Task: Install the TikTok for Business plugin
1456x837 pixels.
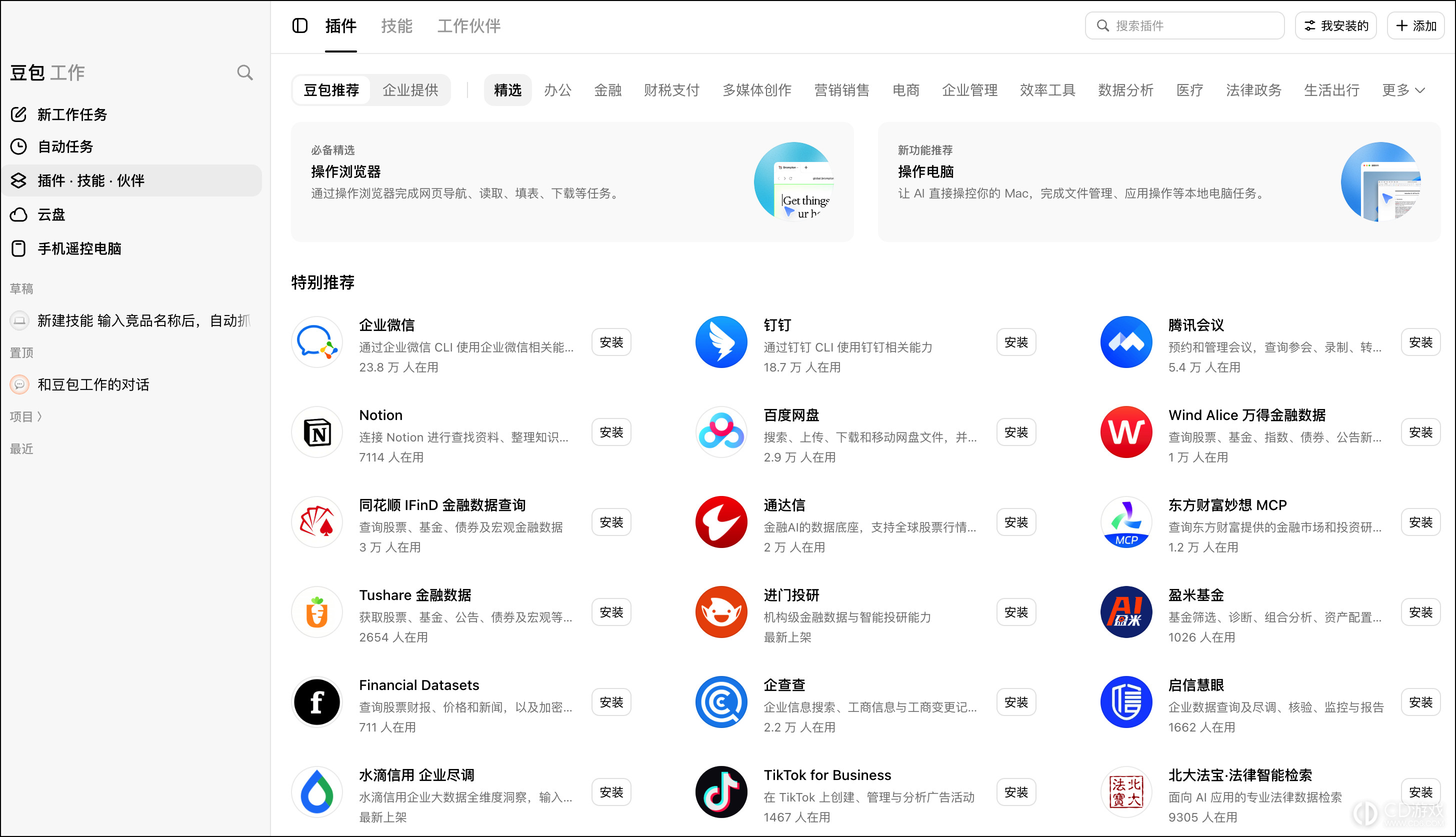Action: 1015,792
